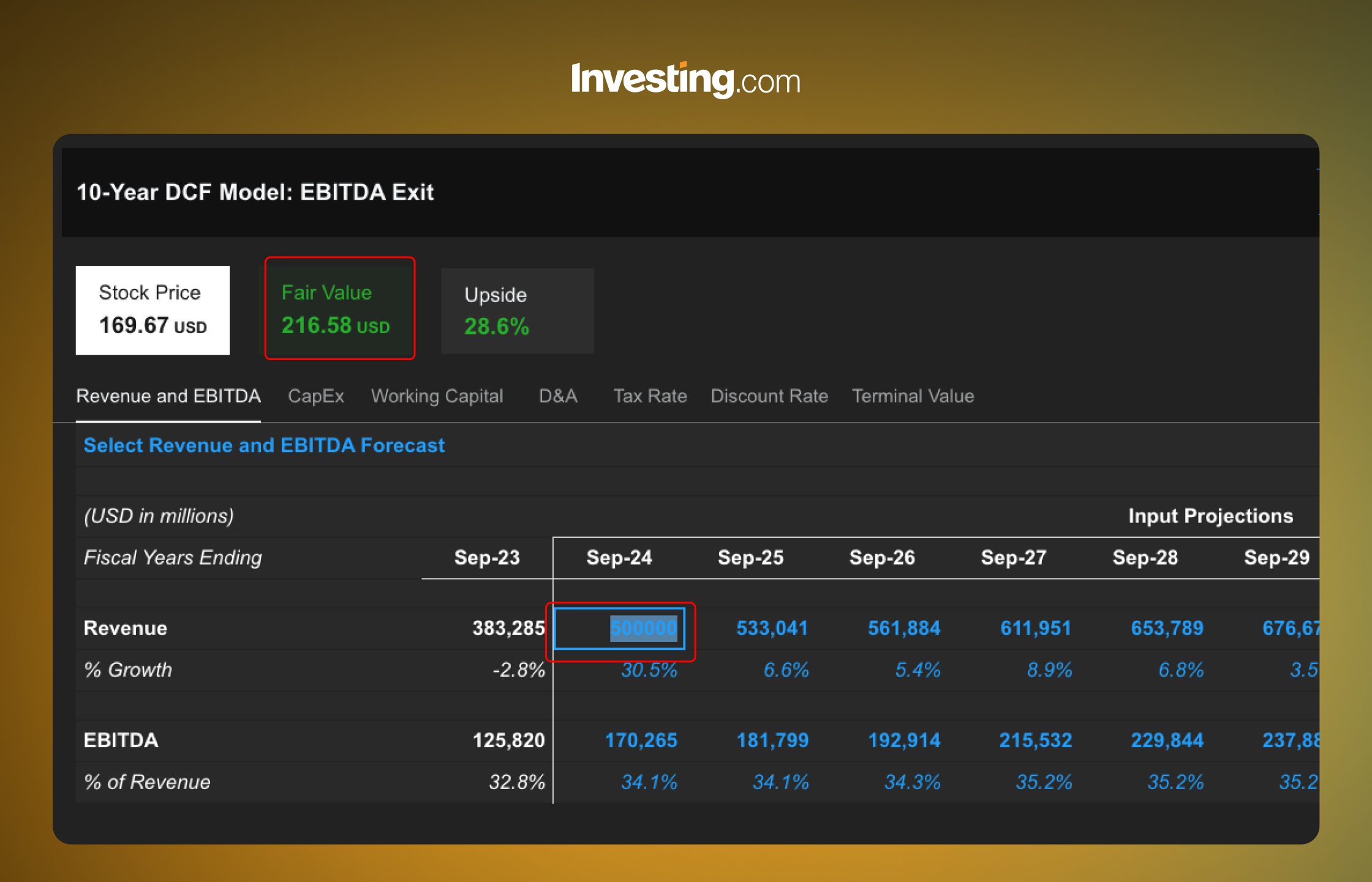Click Select Revenue and EBITDA Forecast link
1372x882 pixels.
point(264,445)
